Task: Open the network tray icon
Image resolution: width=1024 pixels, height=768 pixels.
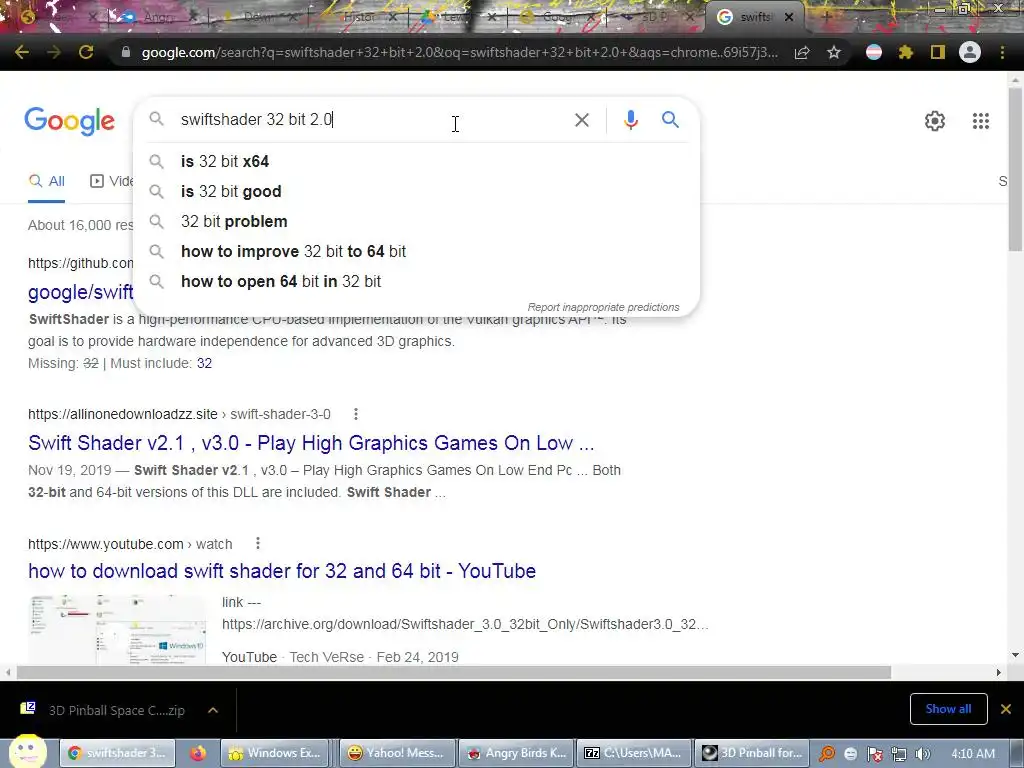Action: (899, 754)
